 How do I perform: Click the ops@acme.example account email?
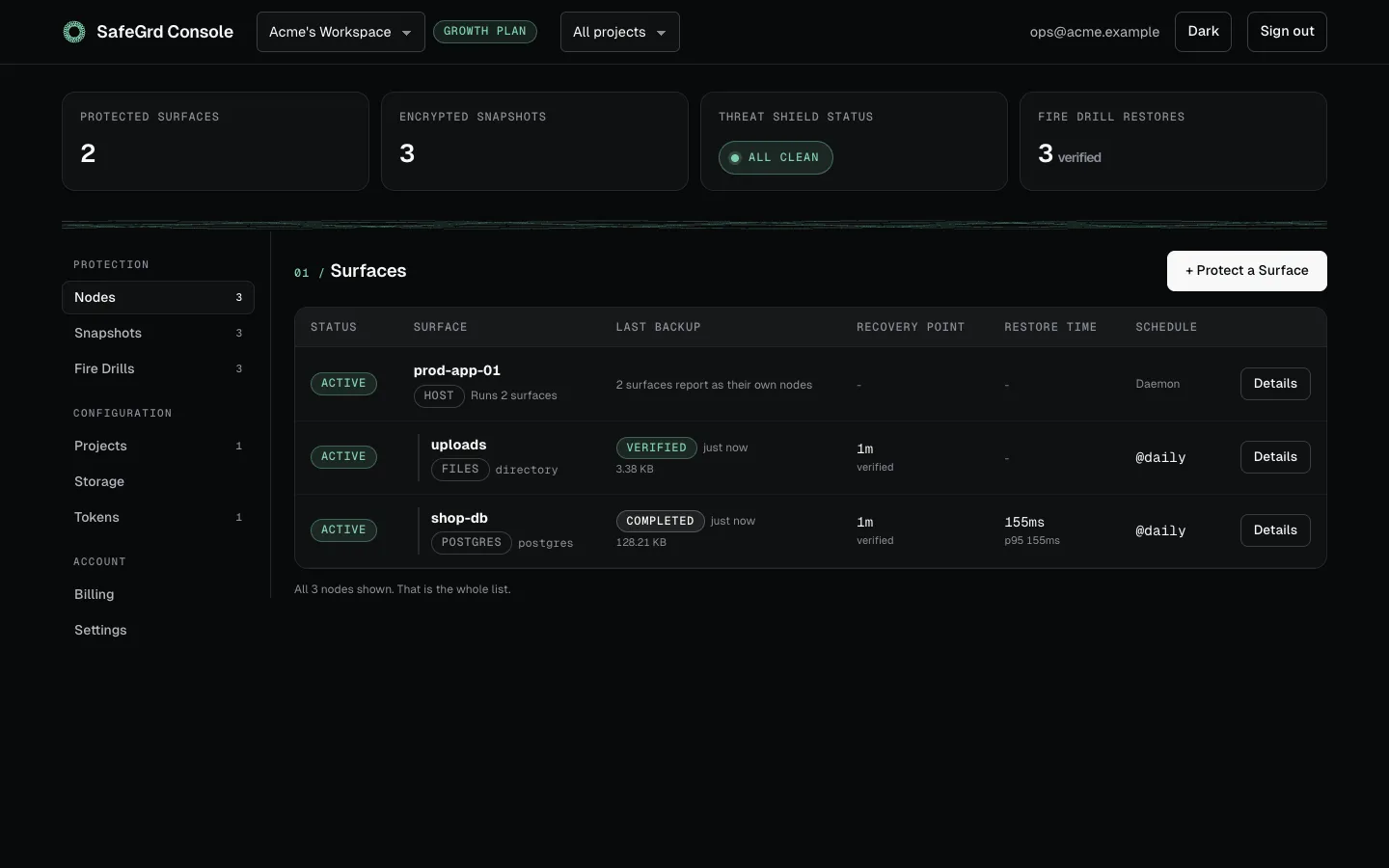tap(1095, 32)
